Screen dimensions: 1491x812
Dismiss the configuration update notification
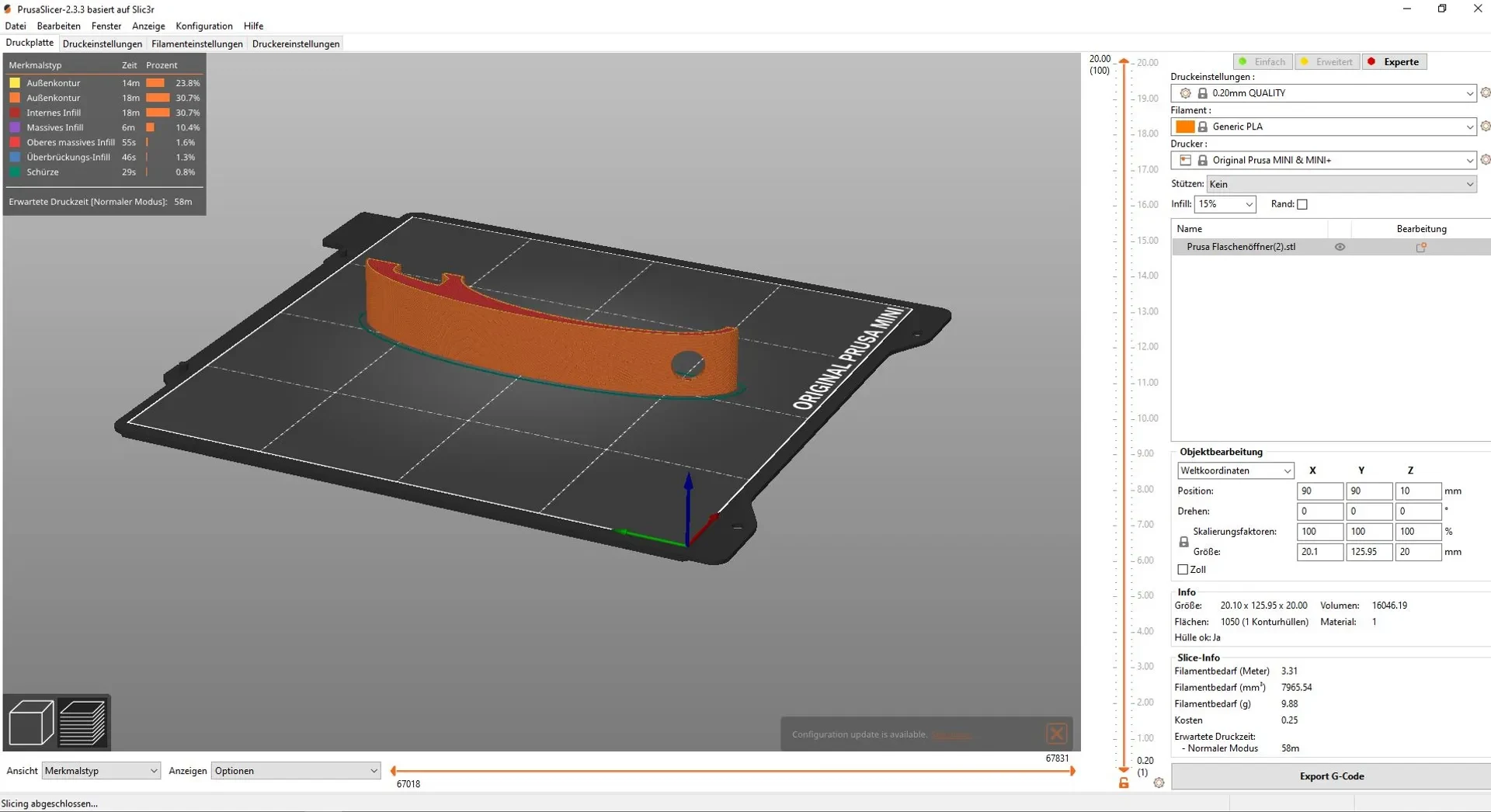1056,734
